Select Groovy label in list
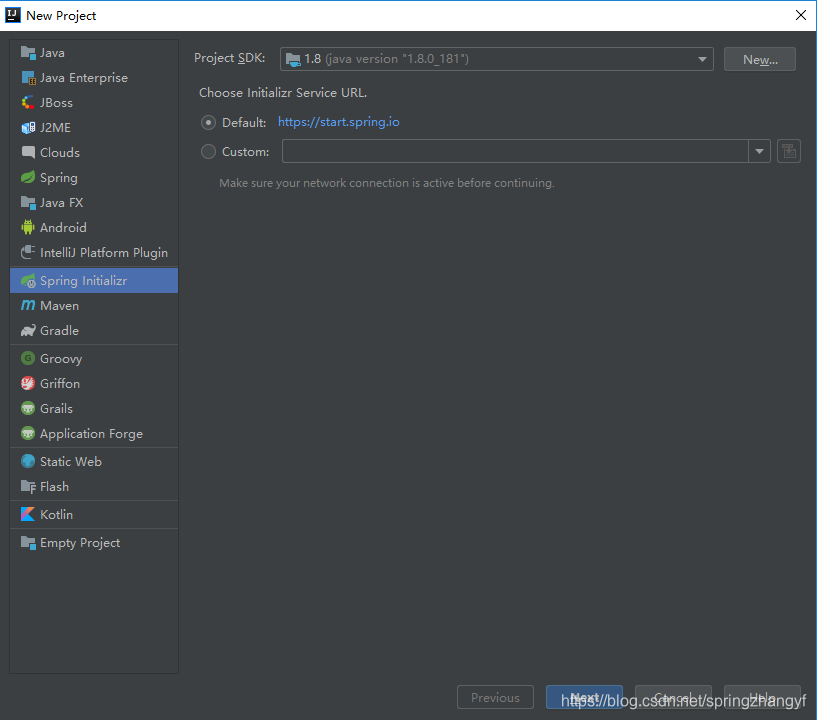The height and width of the screenshot is (720, 817). (x=61, y=359)
